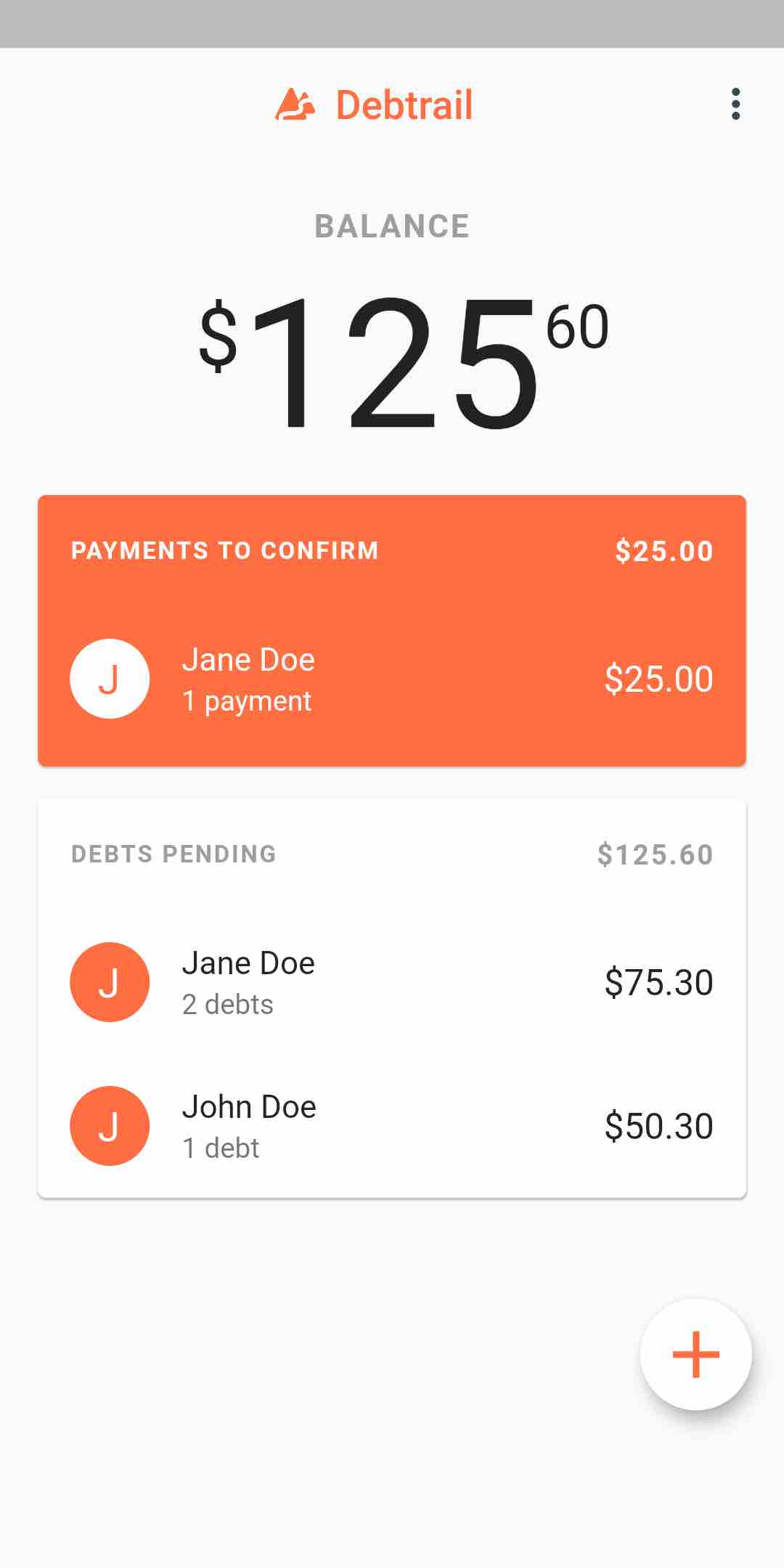
Task: Tap the large $125.60 balance amount
Action: [x=404, y=363]
